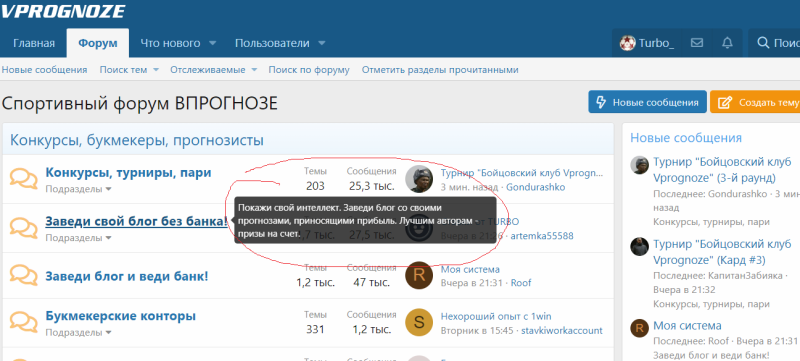Image resolution: width=800 pixels, height=361 pixels.
Task: Open the VPROGNOZE logo home link
Action: click(63, 11)
